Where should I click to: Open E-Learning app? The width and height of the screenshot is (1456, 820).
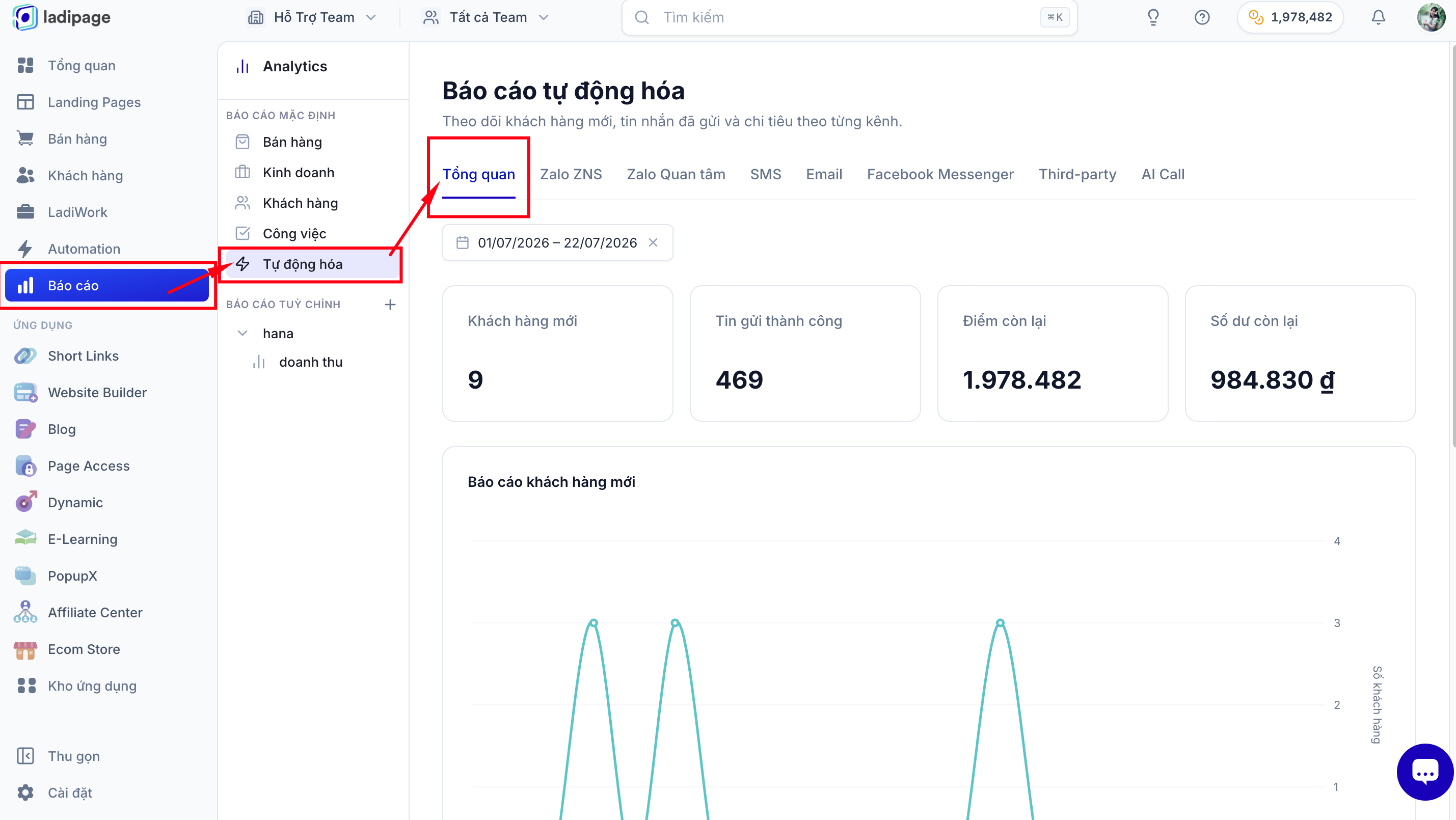pyautogui.click(x=107, y=540)
